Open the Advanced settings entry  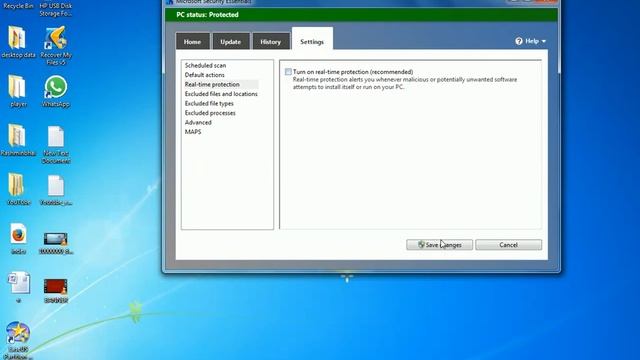click(x=198, y=122)
